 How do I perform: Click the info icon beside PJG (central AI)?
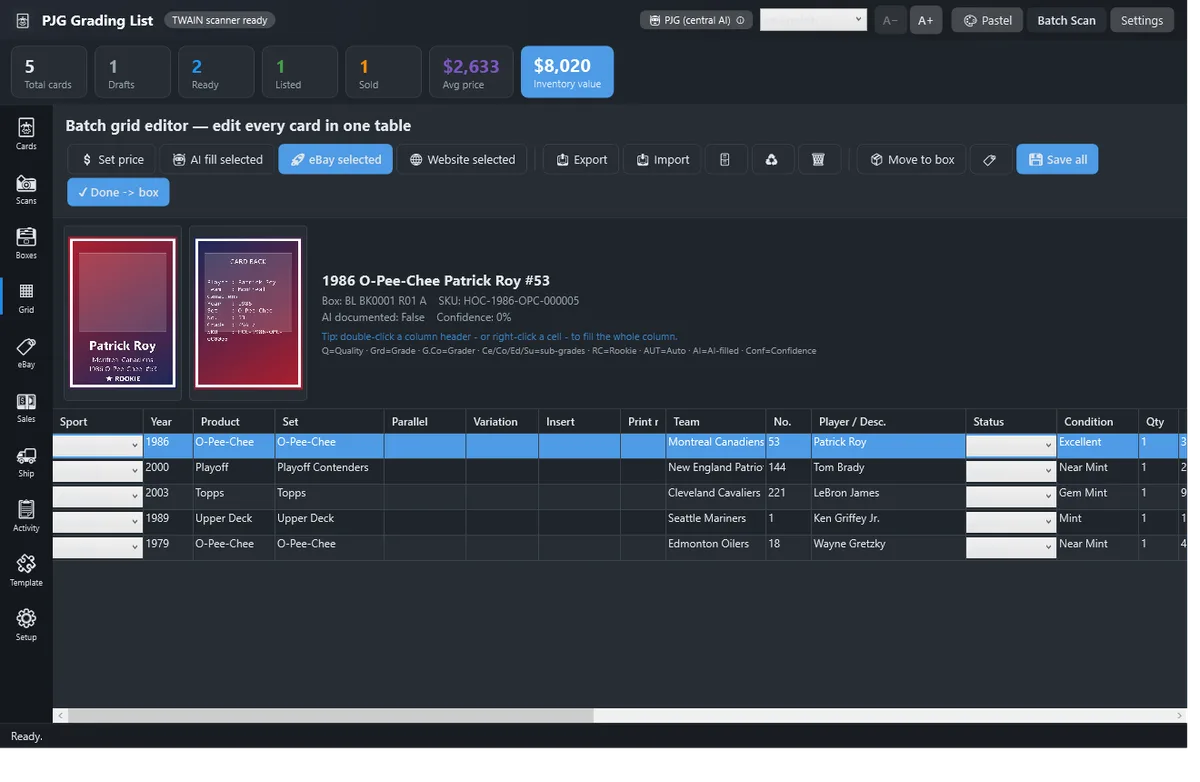(x=740, y=20)
